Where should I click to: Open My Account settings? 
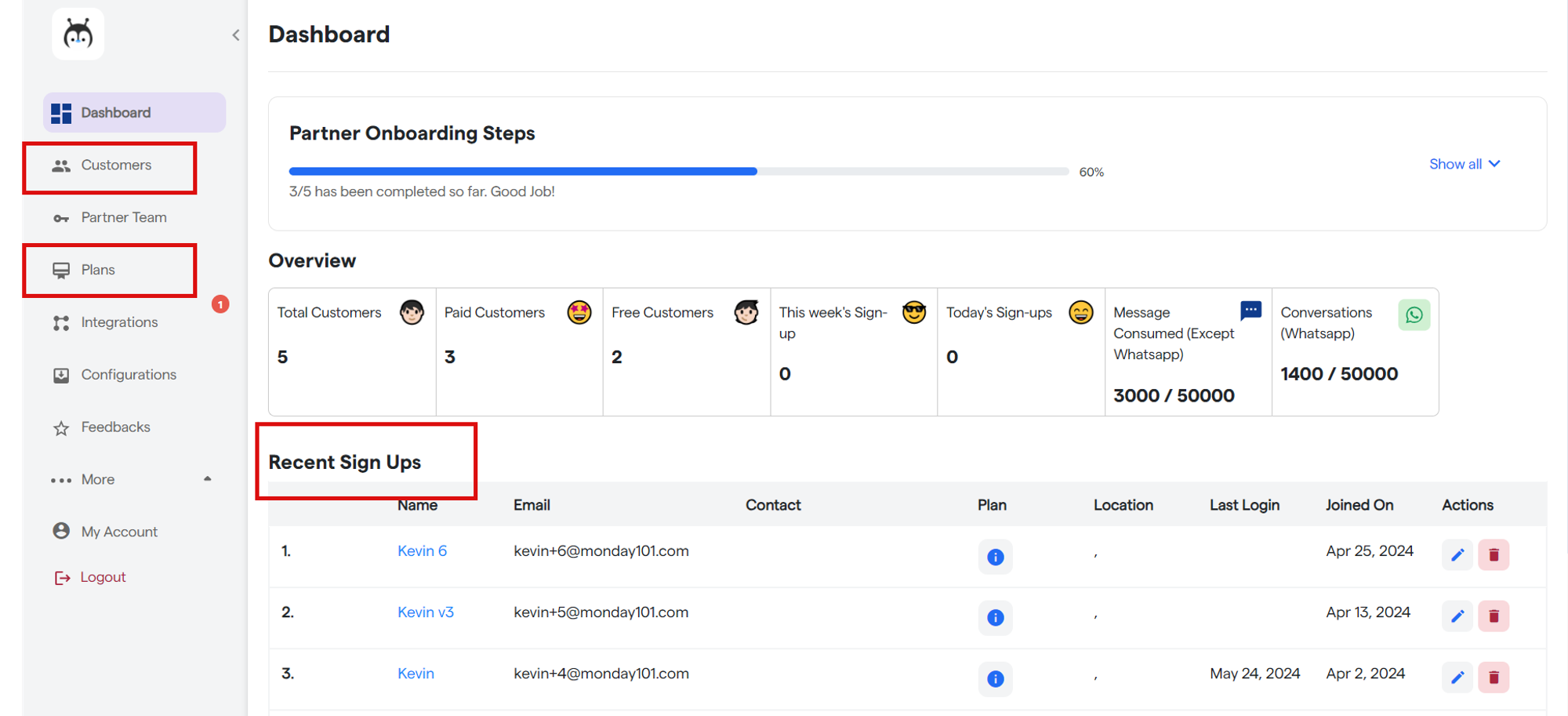(x=119, y=532)
